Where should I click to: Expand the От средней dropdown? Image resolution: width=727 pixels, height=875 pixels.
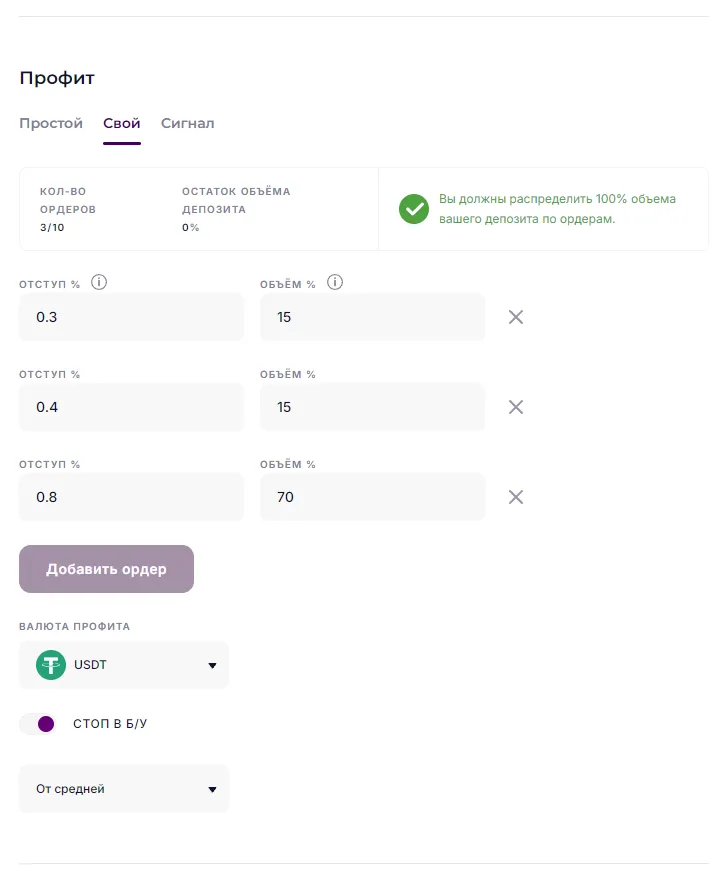click(x=124, y=789)
